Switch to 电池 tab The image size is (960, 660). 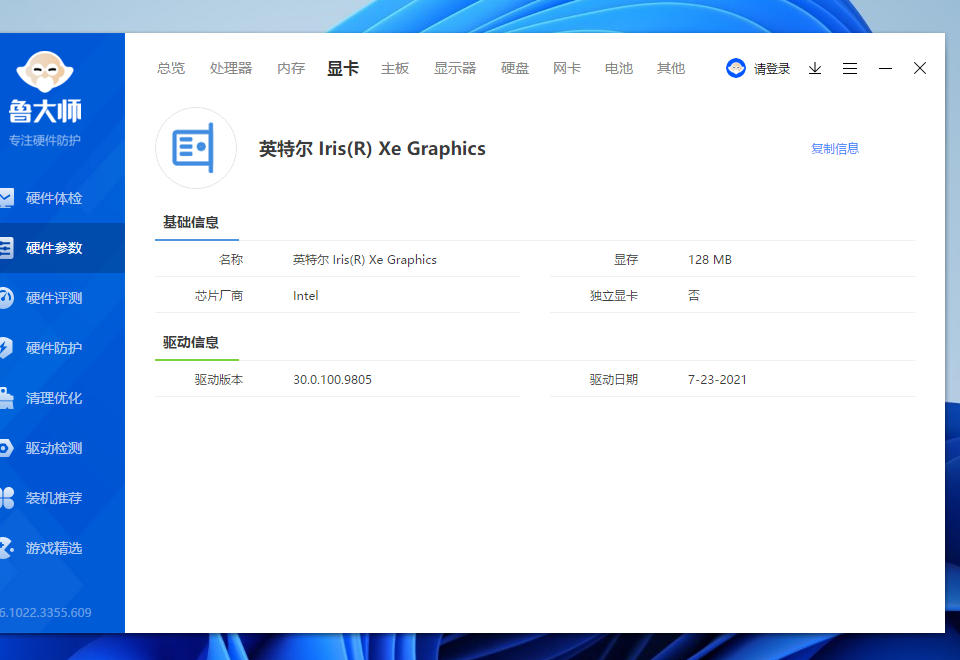click(619, 68)
